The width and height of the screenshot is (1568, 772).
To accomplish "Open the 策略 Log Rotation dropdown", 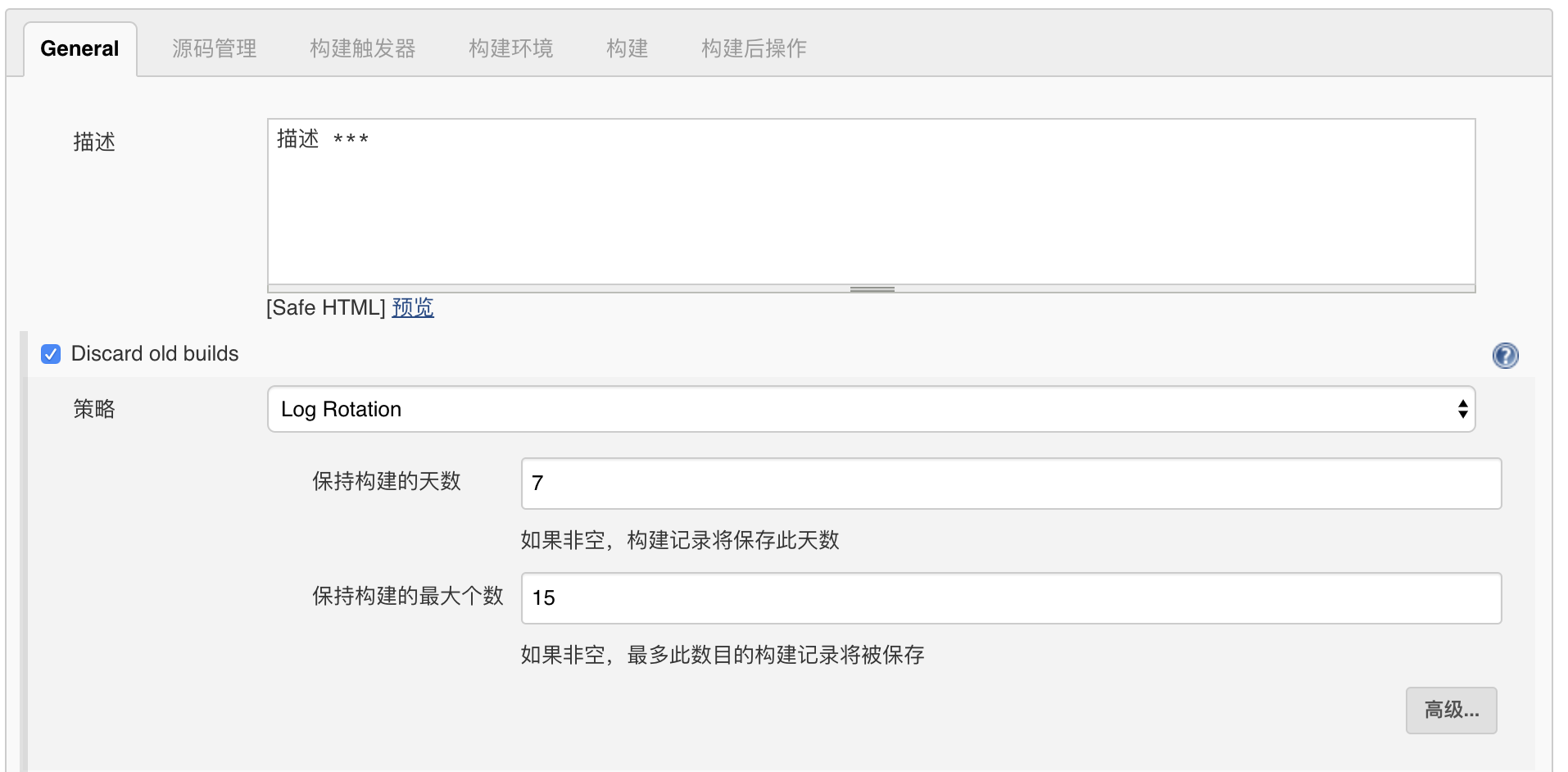I will coord(871,409).
